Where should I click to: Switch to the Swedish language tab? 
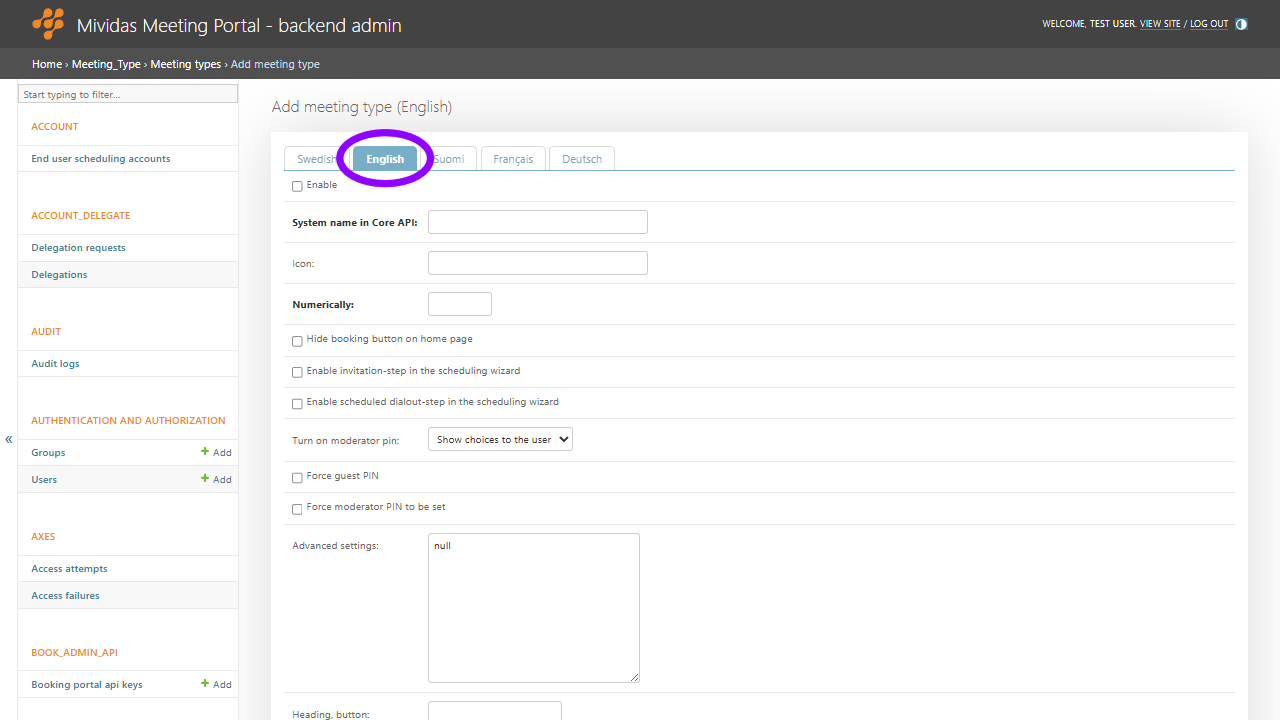tap(314, 159)
